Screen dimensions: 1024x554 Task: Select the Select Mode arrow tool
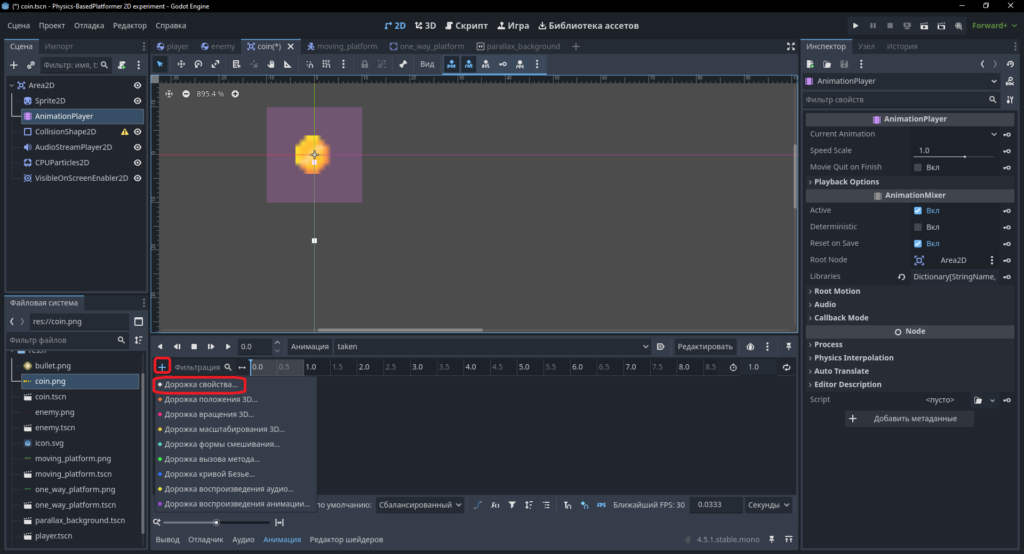click(160, 64)
